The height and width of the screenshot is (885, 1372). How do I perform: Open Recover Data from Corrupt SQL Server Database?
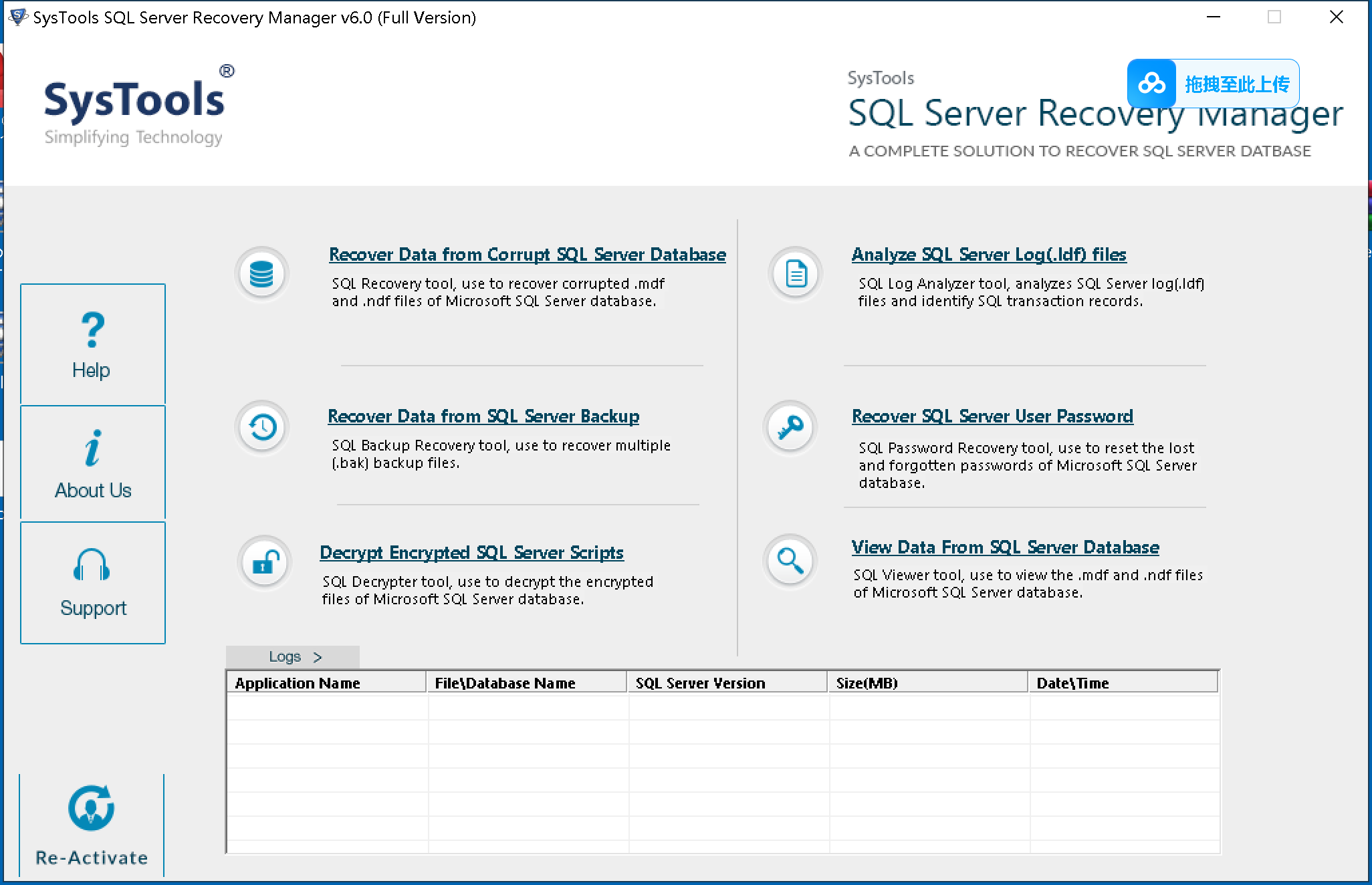[x=528, y=255]
